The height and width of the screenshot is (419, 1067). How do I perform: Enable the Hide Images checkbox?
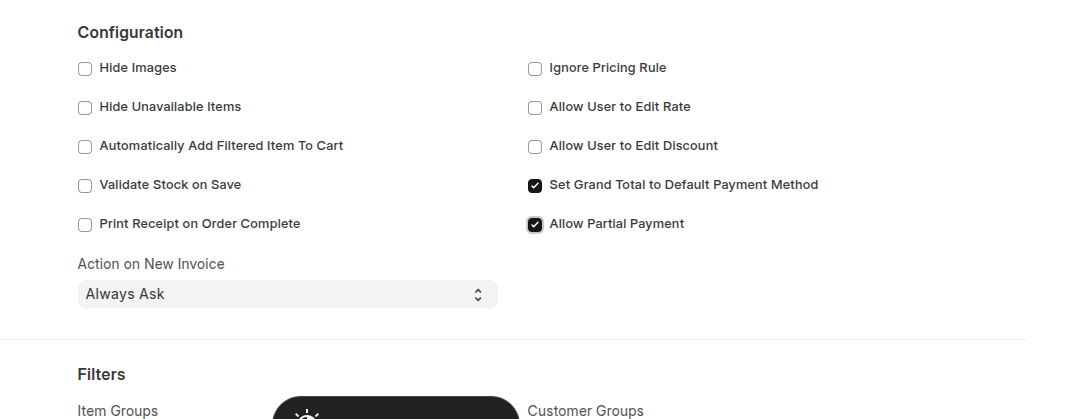pyautogui.click(x=85, y=69)
